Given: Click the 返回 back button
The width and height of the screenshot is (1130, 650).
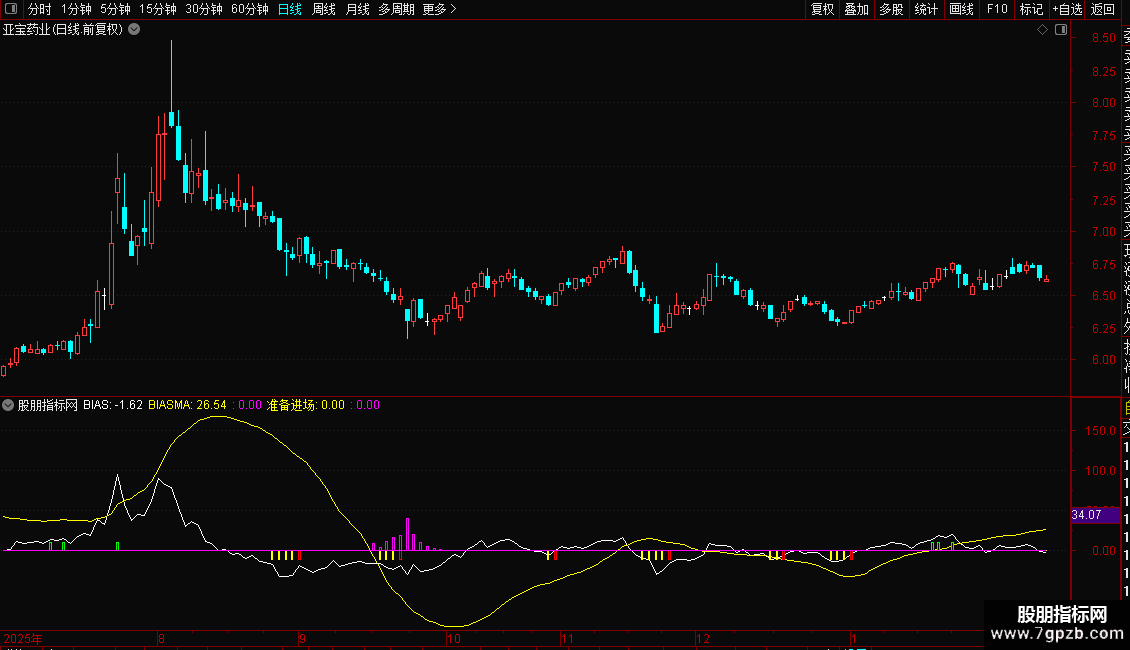Looking at the screenshot, I should pyautogui.click(x=1103, y=9).
